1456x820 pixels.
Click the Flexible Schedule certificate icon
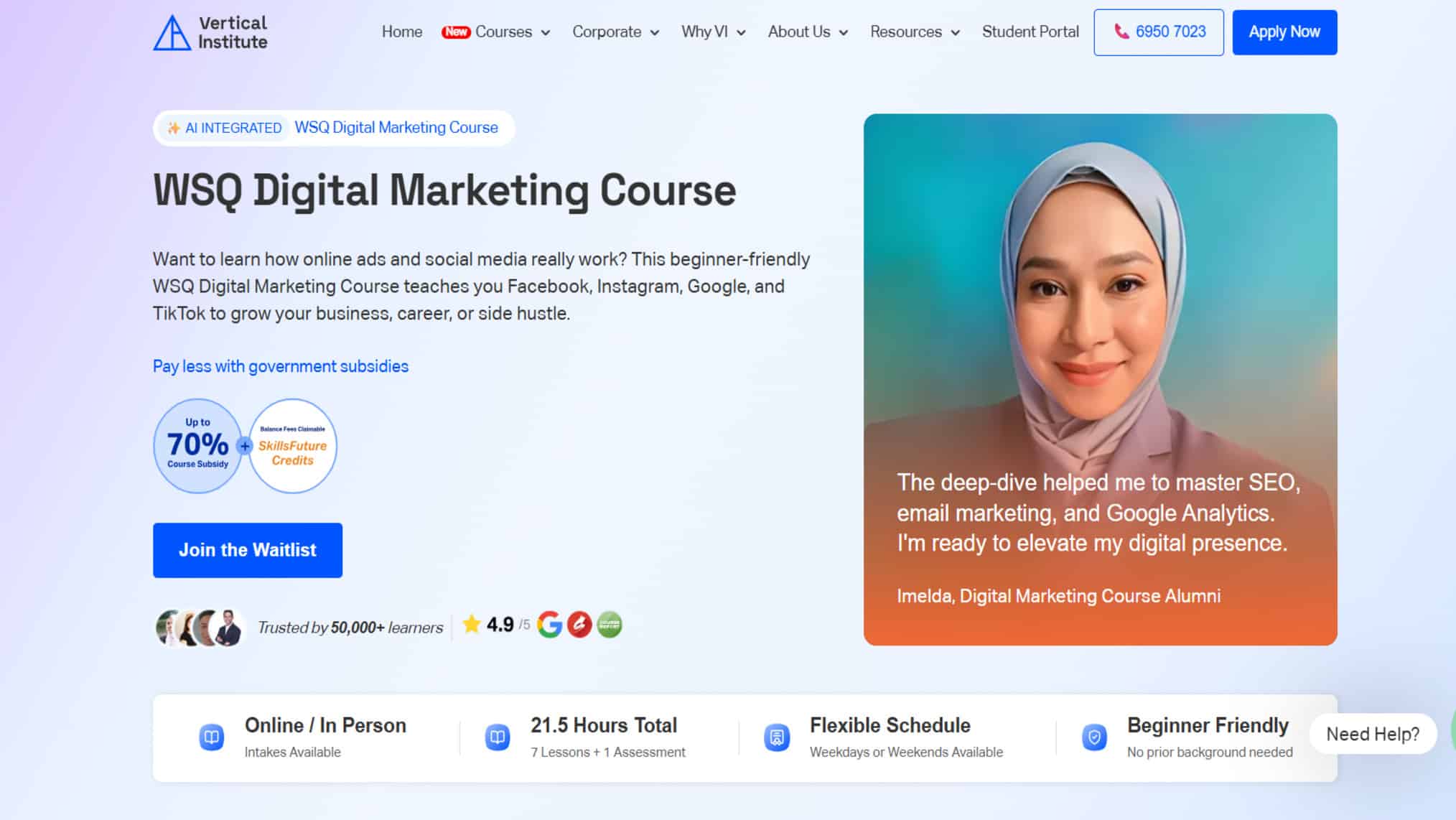pyautogui.click(x=777, y=737)
